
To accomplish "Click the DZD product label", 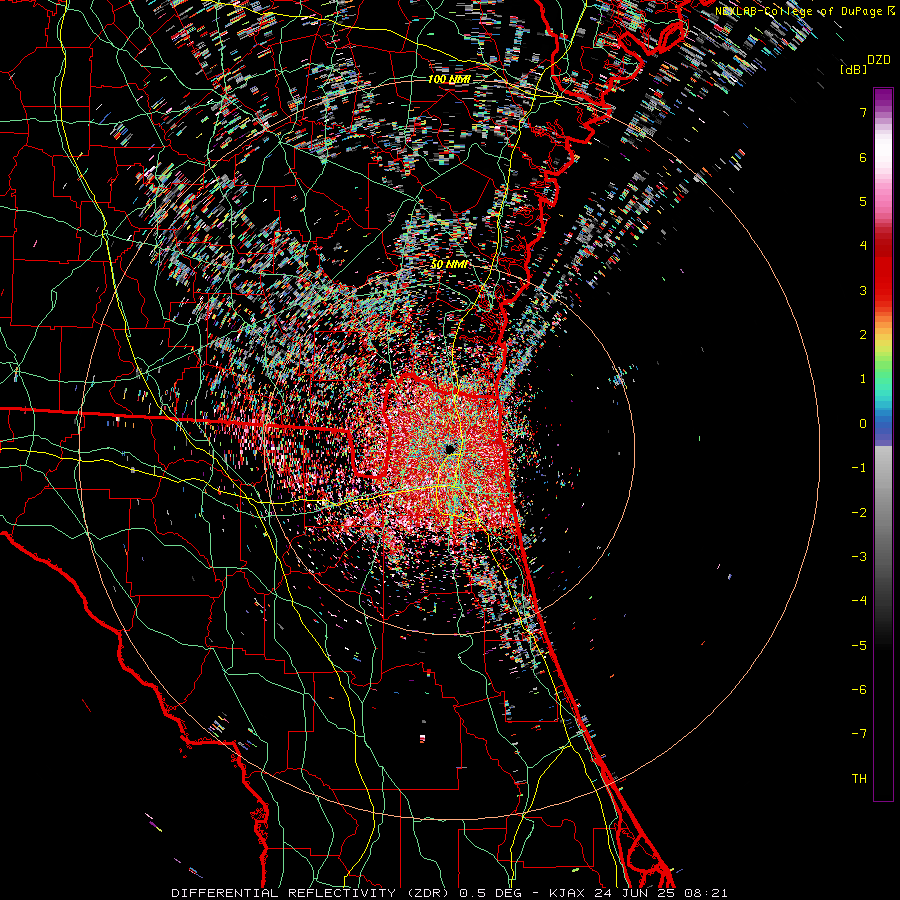I will 879,60.
